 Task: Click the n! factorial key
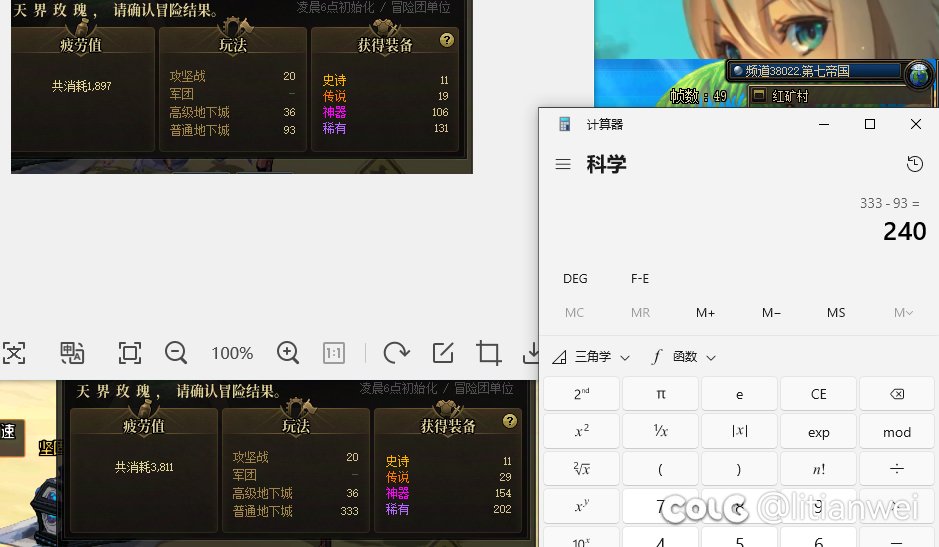point(819,469)
